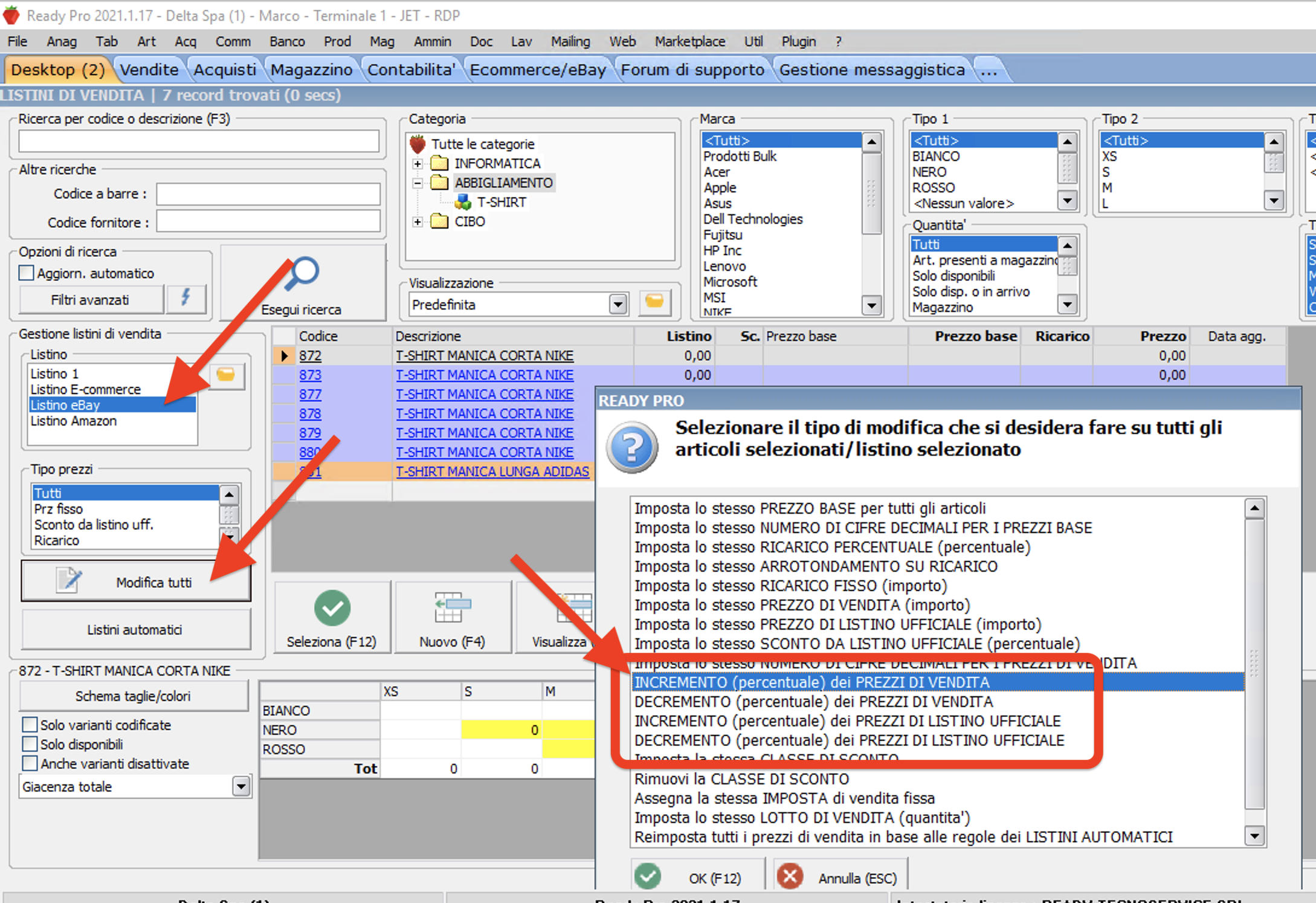Click Tipo prezzi list scroll up arrow
The width and height of the screenshot is (1316, 903).
click(x=229, y=494)
